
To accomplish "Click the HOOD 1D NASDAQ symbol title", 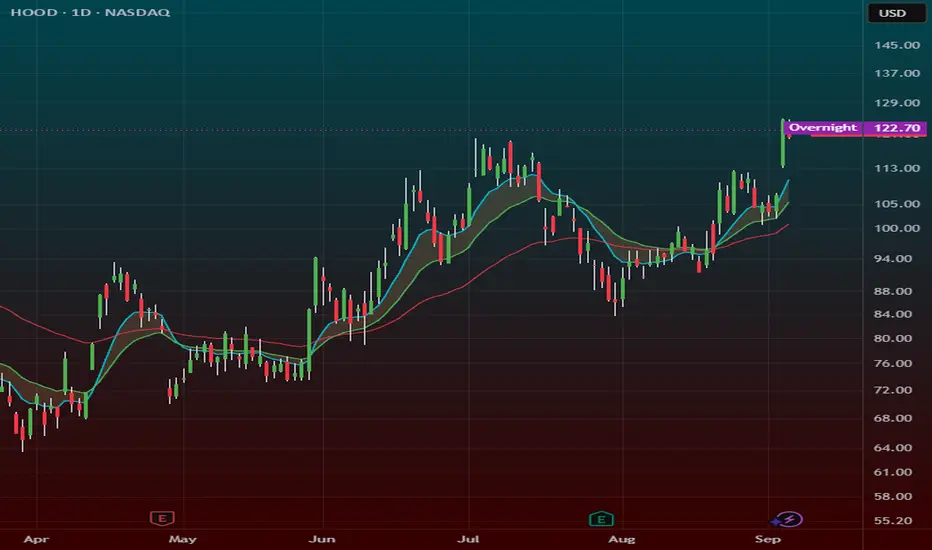I will coord(90,12).
